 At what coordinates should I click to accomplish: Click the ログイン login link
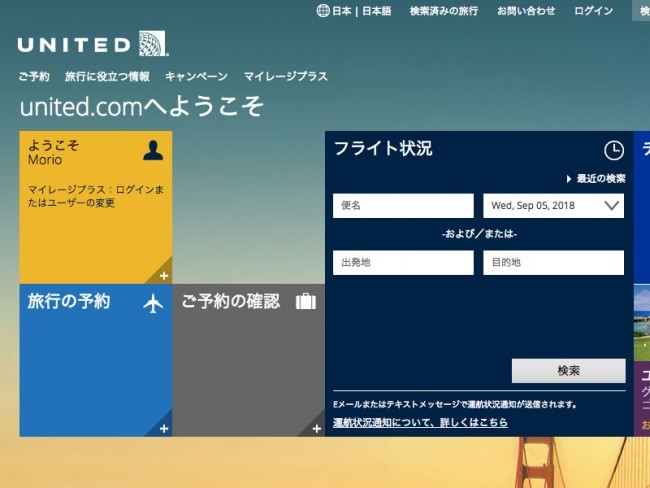point(594,11)
